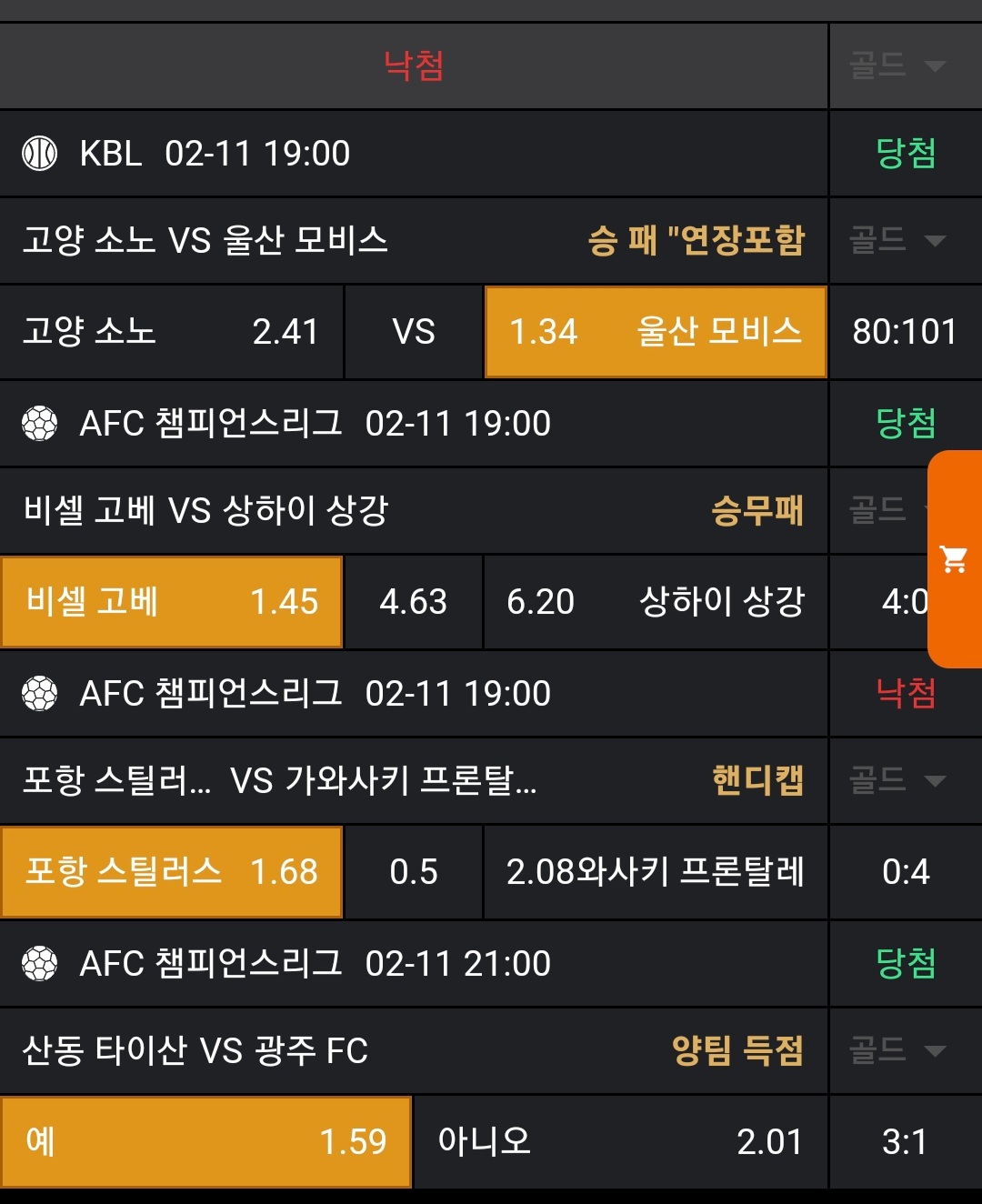Expand 골드 dropdown in 포항 스틸러스 row
982x1204 pixels.
click(x=897, y=780)
